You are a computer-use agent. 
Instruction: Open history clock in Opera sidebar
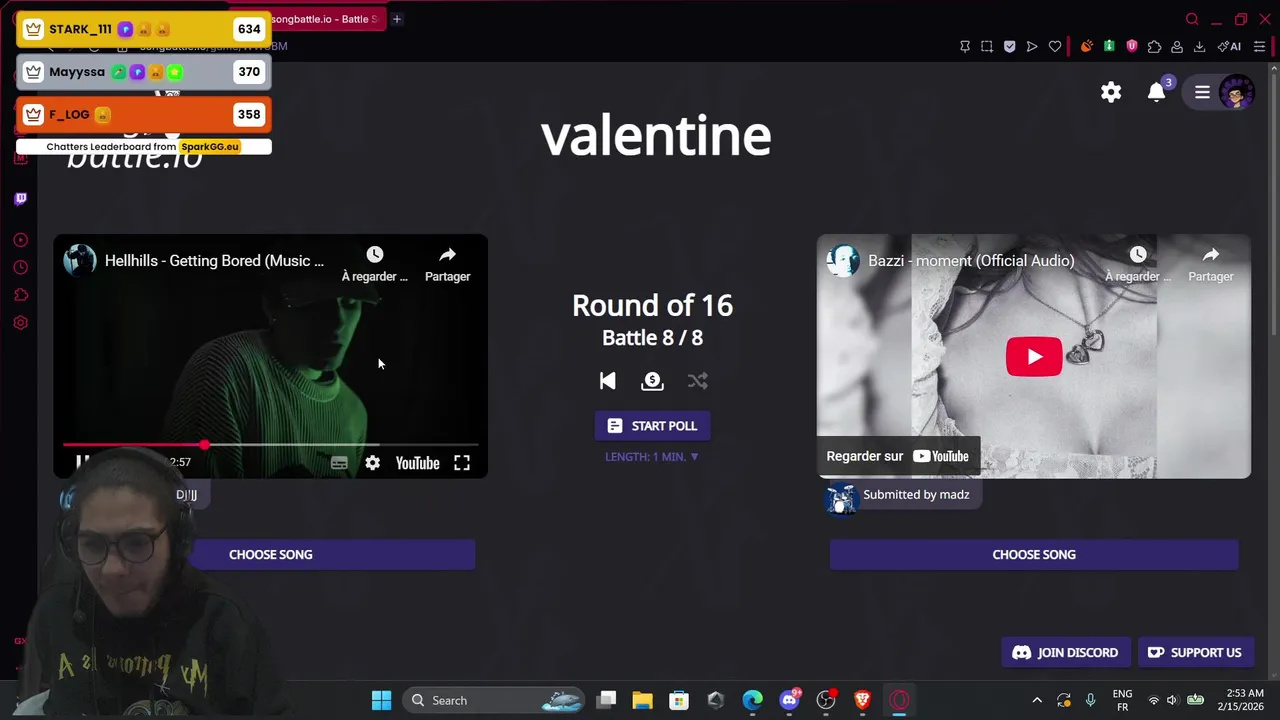pos(20,267)
